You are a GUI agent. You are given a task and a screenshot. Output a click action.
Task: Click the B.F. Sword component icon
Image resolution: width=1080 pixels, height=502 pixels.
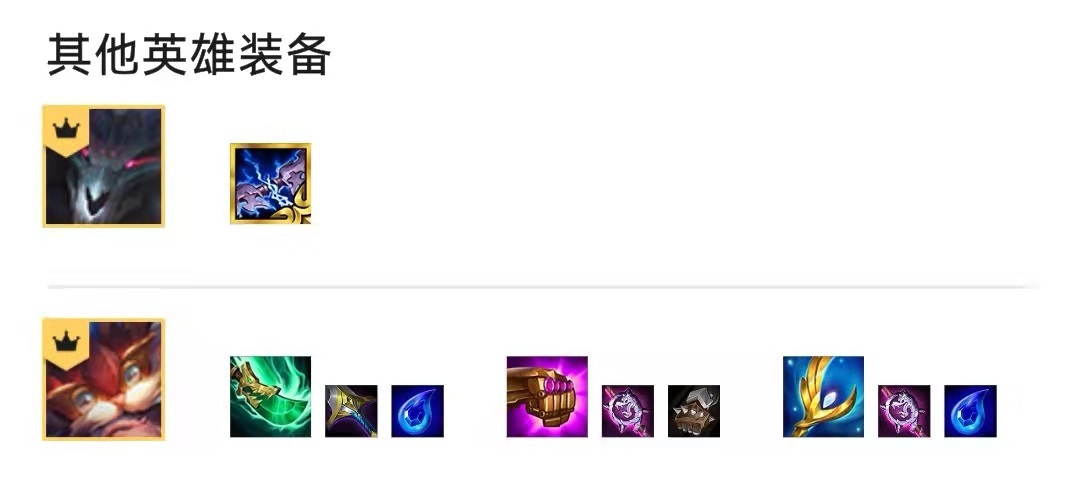pos(351,411)
